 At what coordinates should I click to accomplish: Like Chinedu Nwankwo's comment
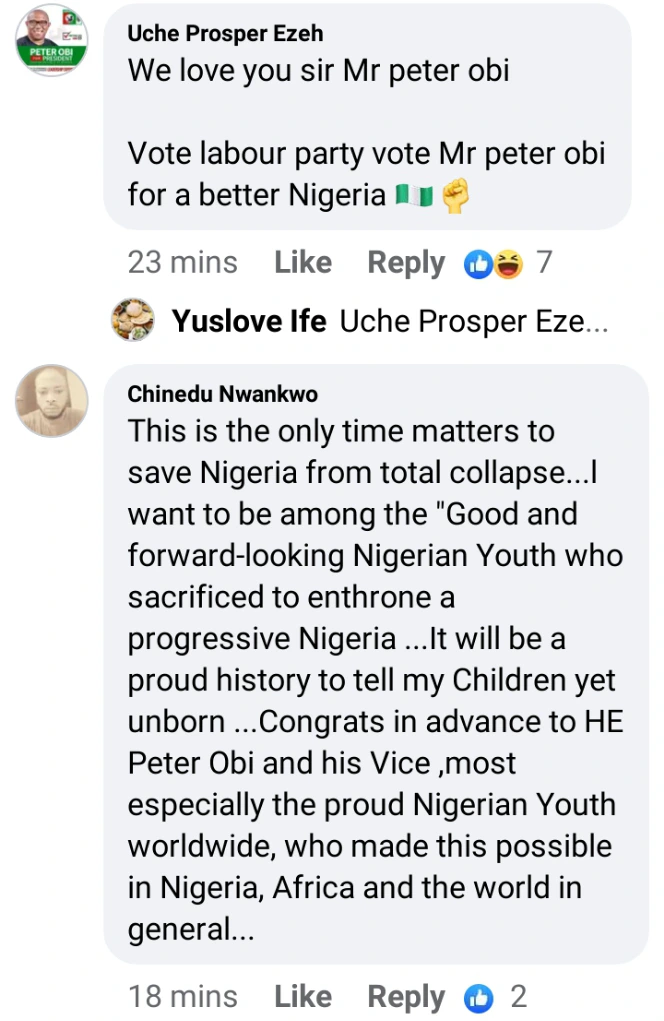coord(303,997)
